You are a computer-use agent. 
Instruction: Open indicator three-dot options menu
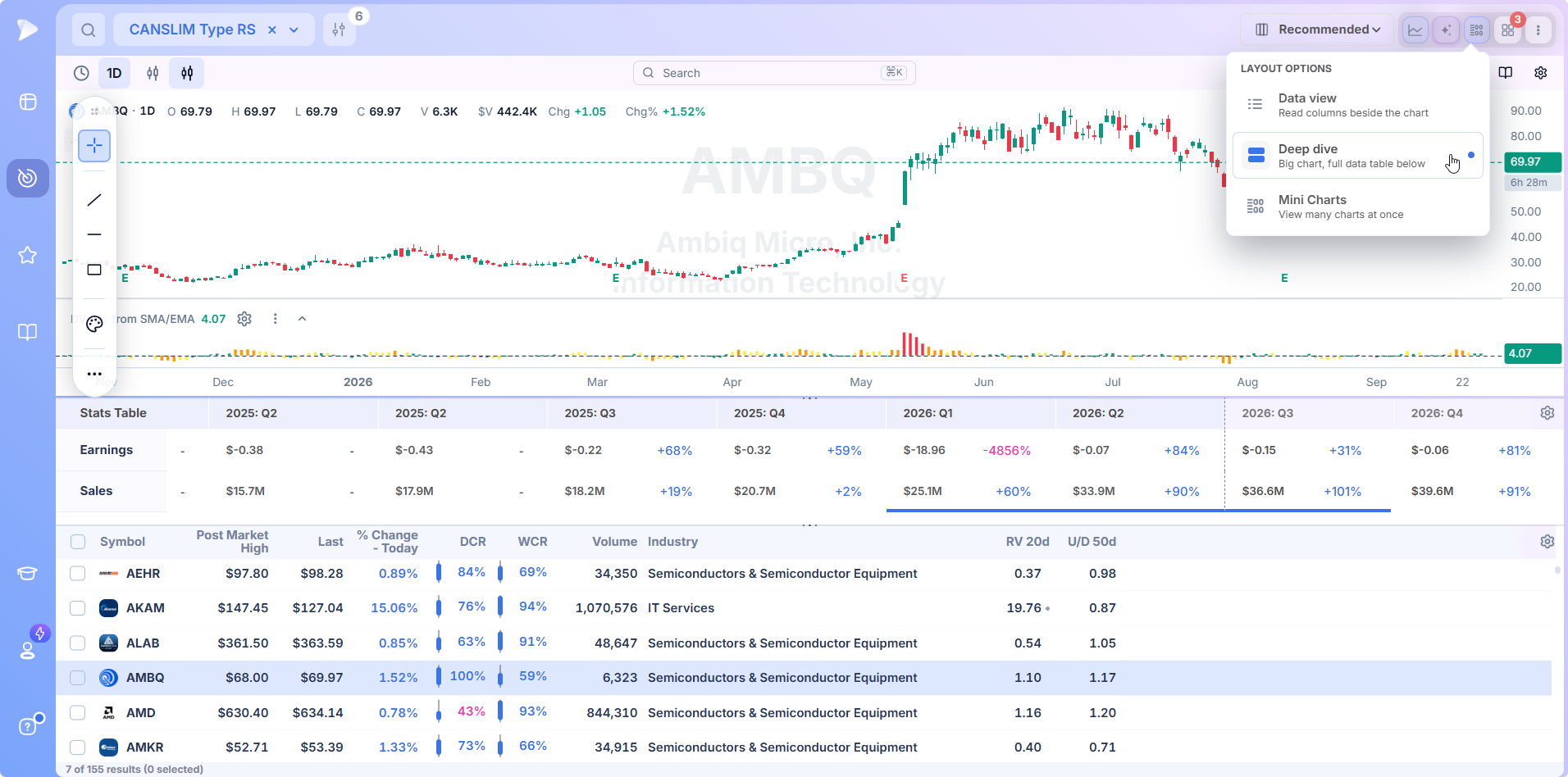click(x=276, y=319)
